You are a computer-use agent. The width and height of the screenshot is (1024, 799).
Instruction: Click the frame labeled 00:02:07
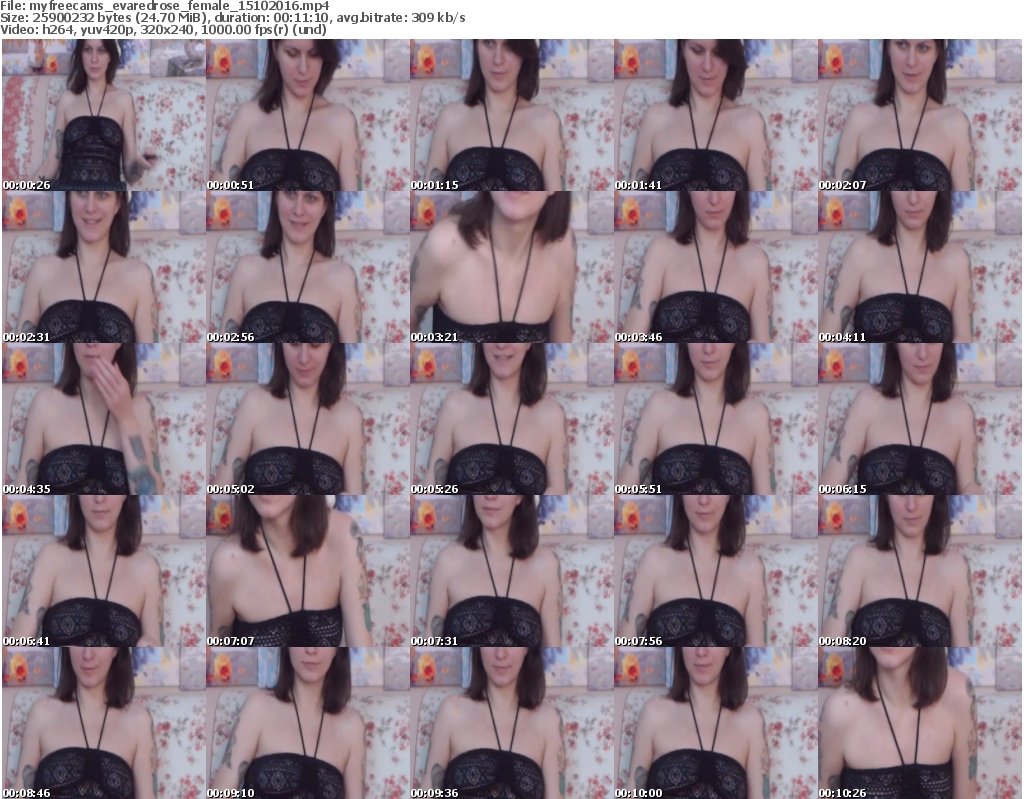click(919, 115)
